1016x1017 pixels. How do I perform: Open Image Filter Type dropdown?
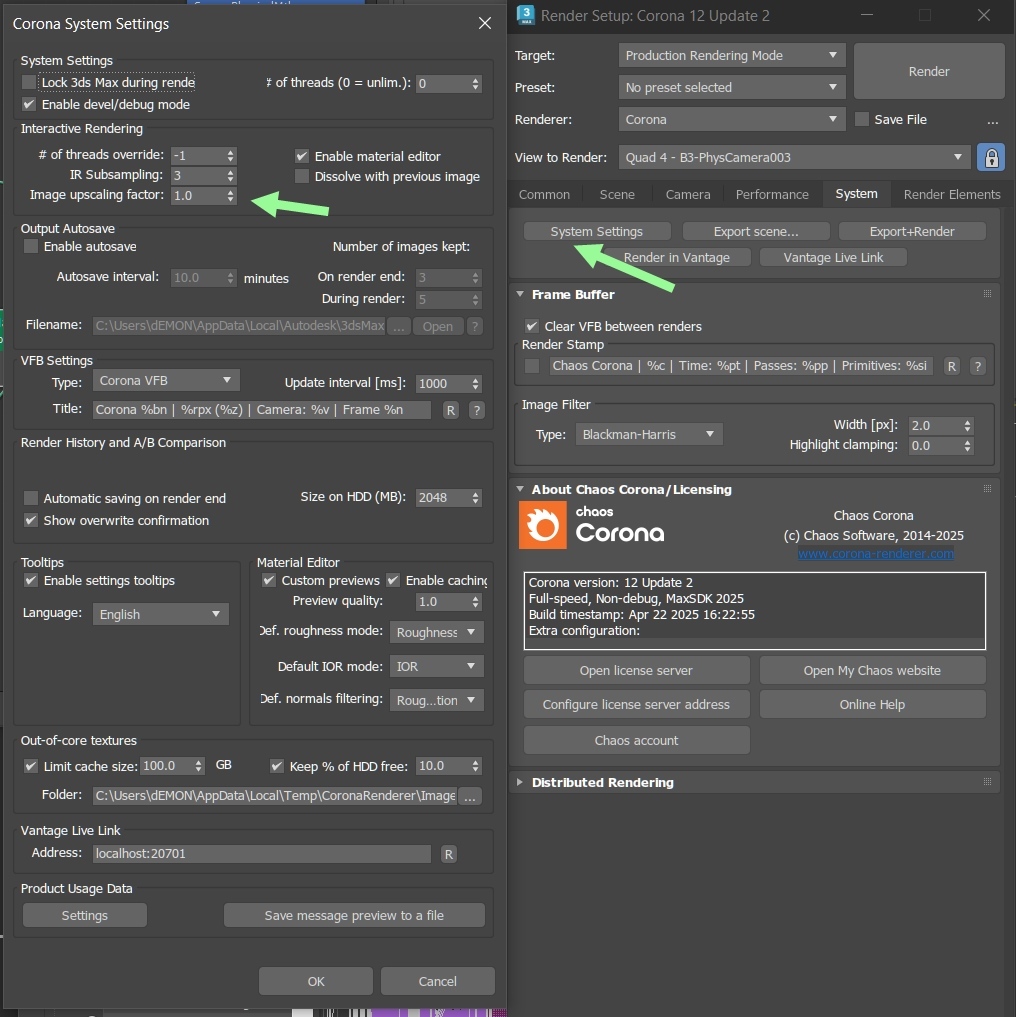[x=649, y=435]
